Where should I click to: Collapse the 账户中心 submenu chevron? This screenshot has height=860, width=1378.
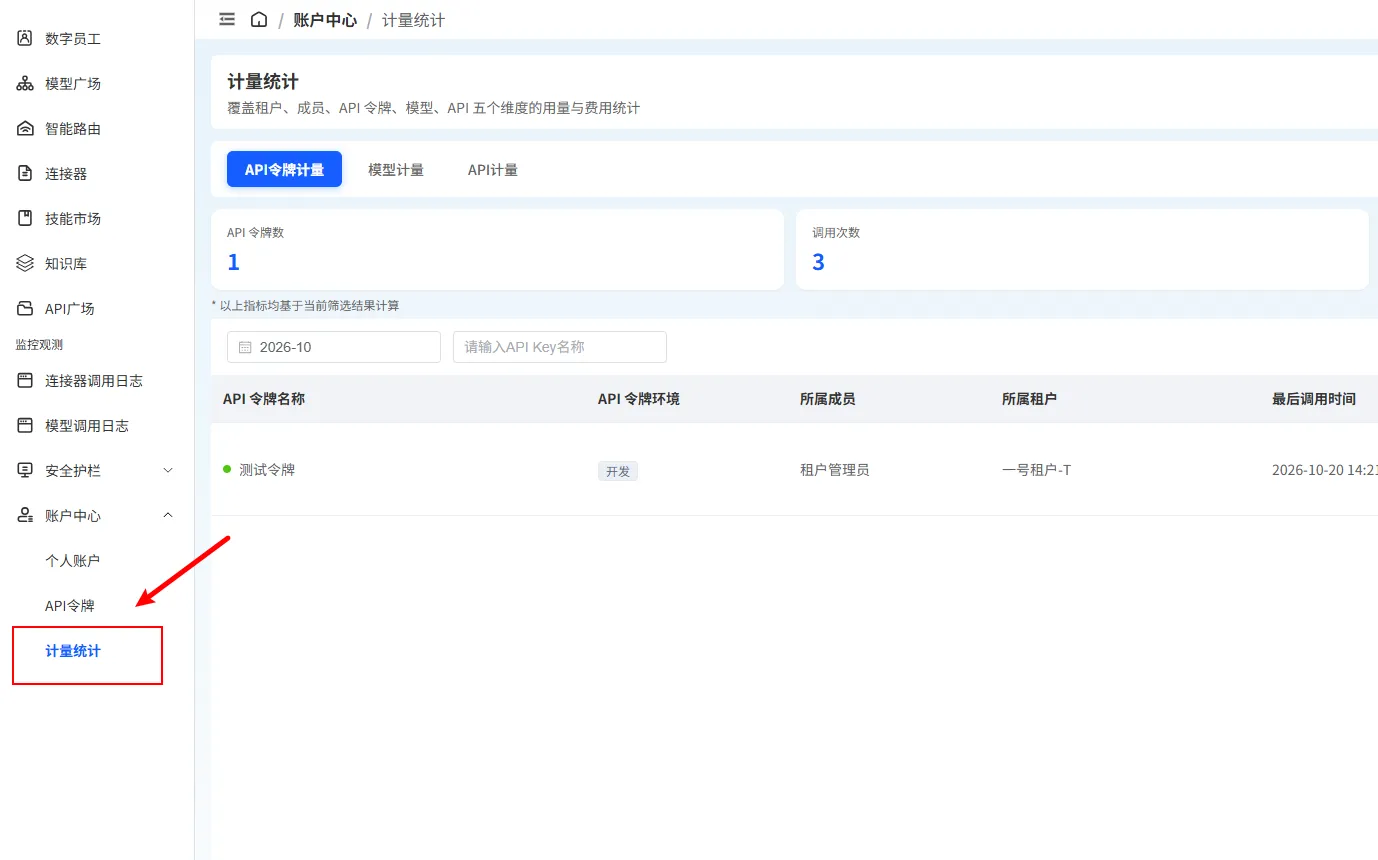tap(168, 515)
